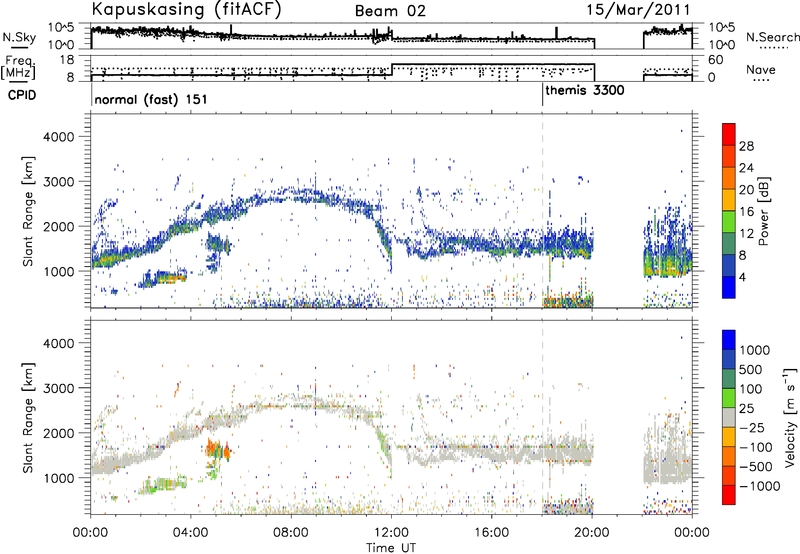This screenshot has height=554, width=800.
Task: Select the Power [dB] colorbar title
Action: (763, 211)
